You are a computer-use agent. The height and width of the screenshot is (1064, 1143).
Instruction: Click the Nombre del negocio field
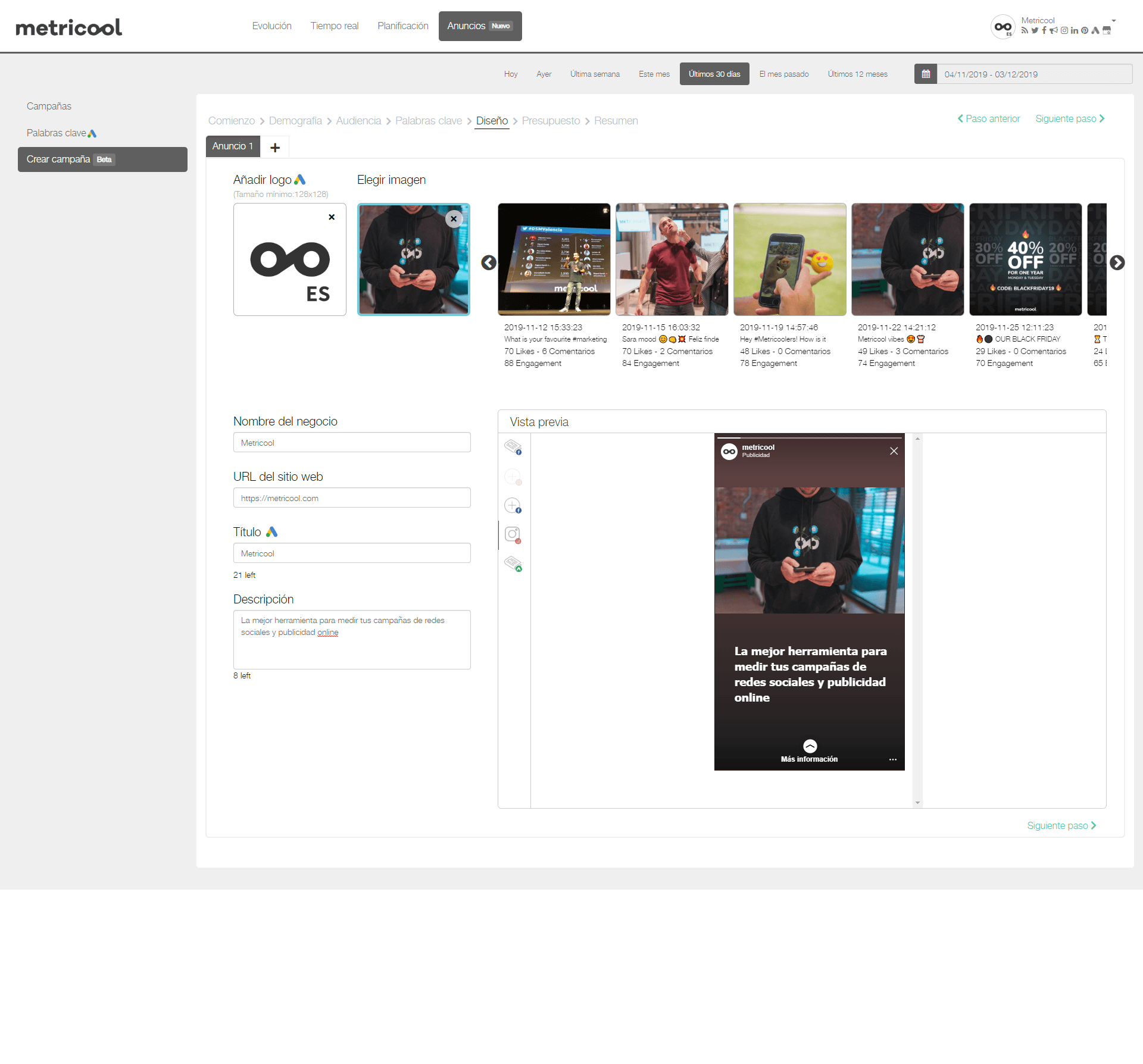(x=352, y=443)
